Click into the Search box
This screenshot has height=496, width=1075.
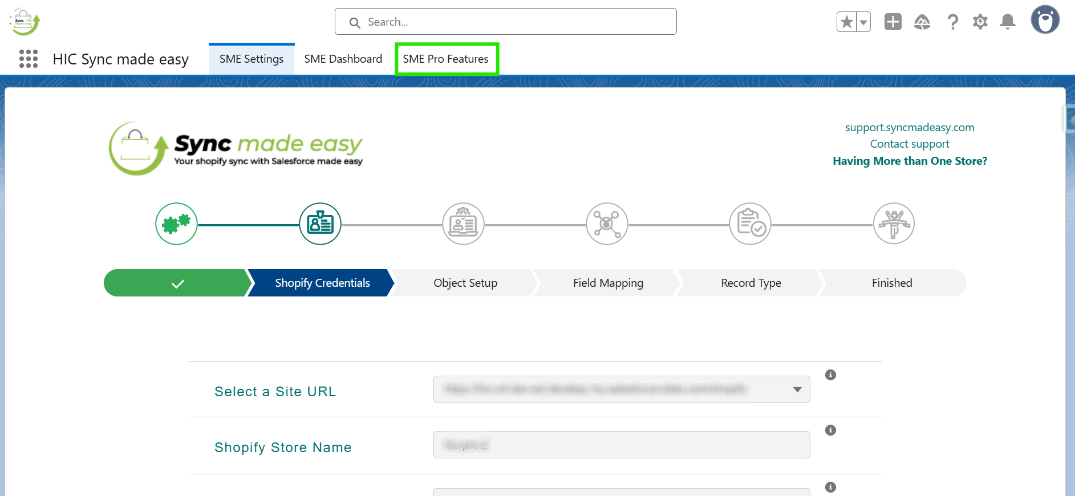(505, 22)
